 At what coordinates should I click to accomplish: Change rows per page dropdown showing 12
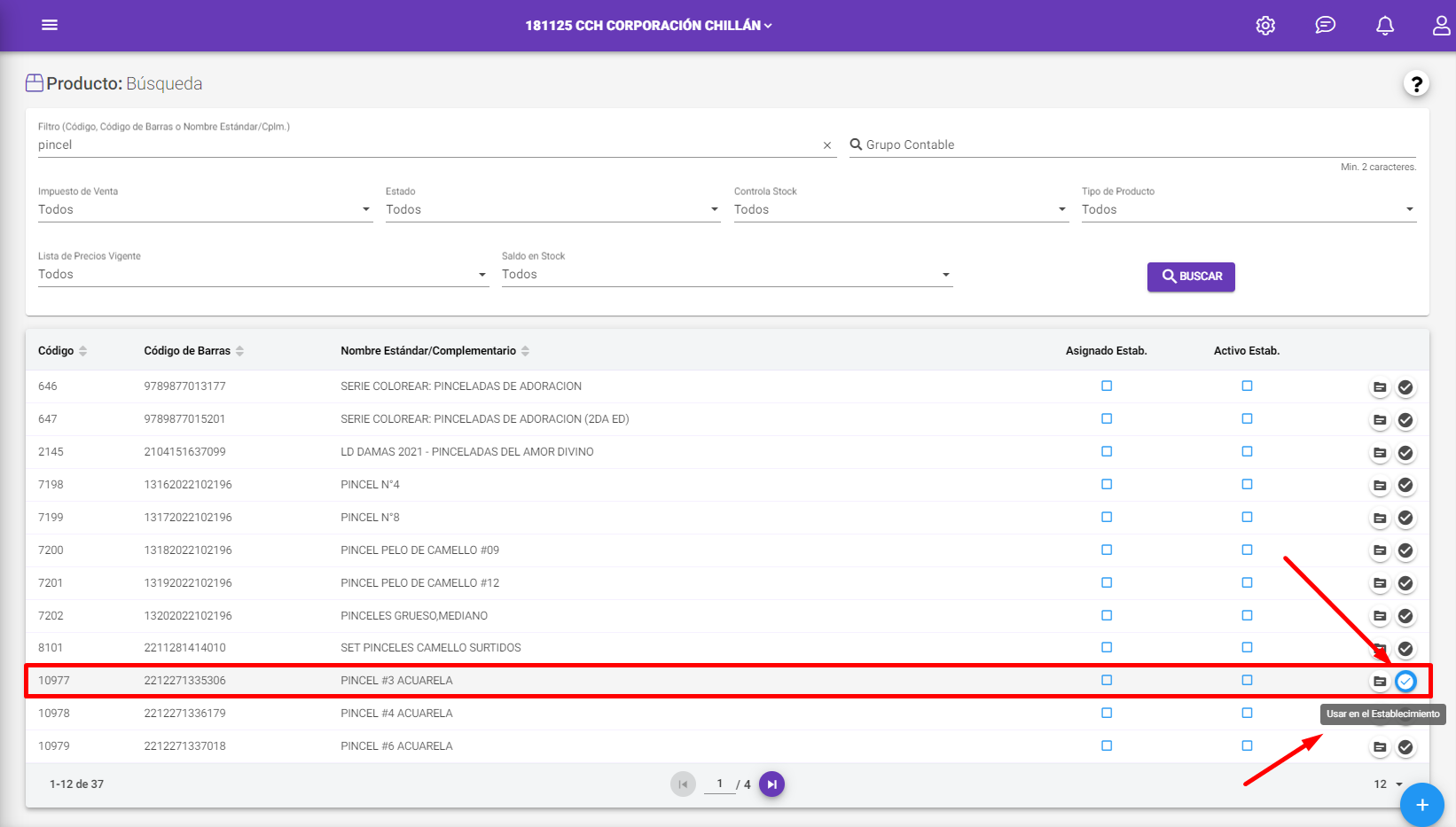[1389, 784]
